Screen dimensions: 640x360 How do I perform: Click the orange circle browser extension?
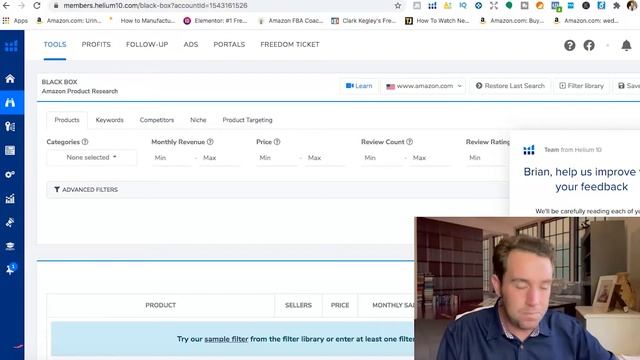[540, 6]
